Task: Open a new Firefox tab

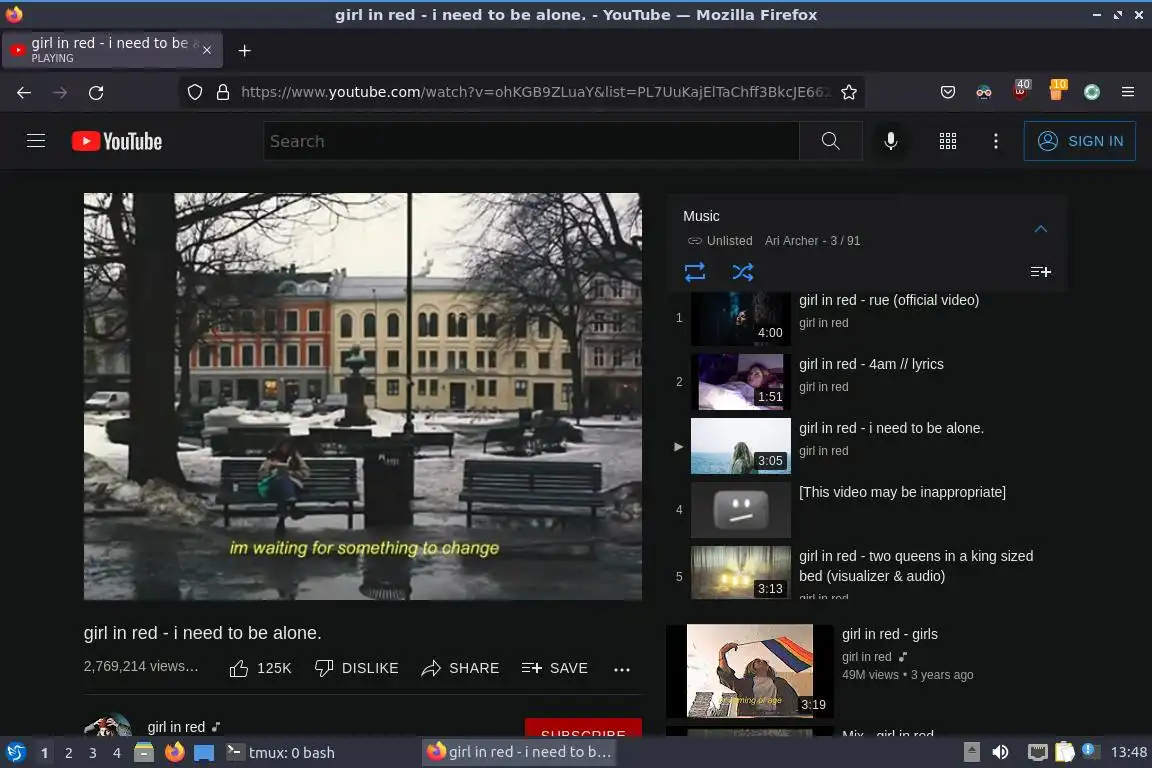Action: pos(245,50)
